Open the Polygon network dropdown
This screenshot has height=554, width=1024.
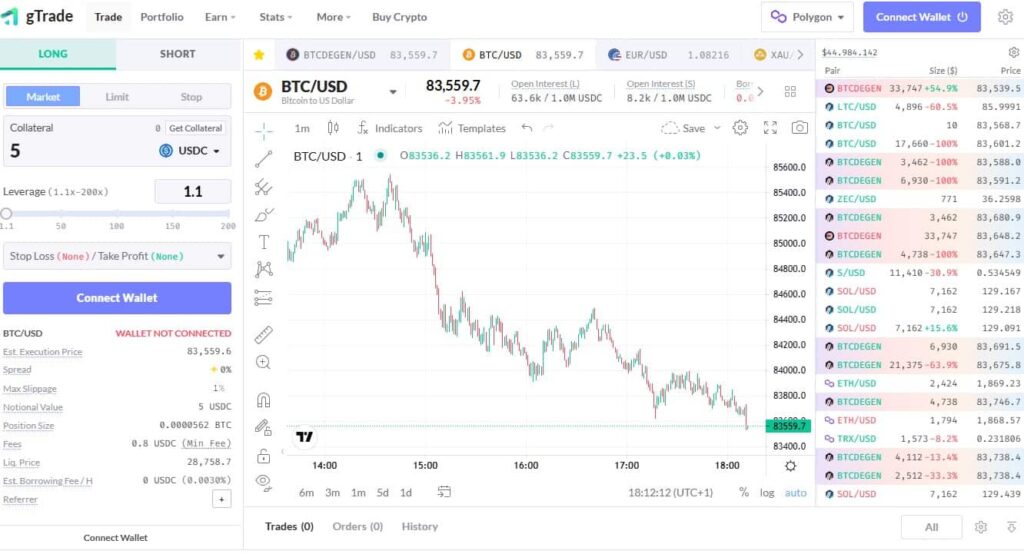tap(807, 17)
